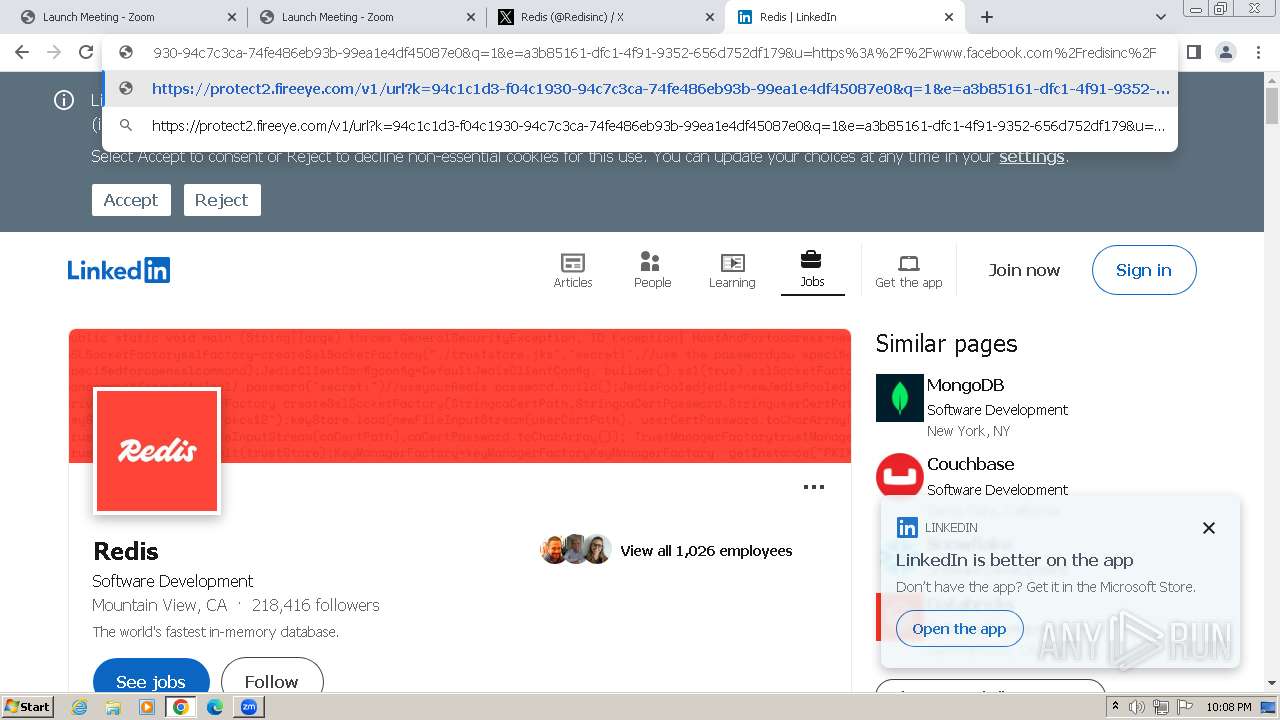Click the employee avatars group
This screenshot has width=1280, height=720.
coord(576,549)
